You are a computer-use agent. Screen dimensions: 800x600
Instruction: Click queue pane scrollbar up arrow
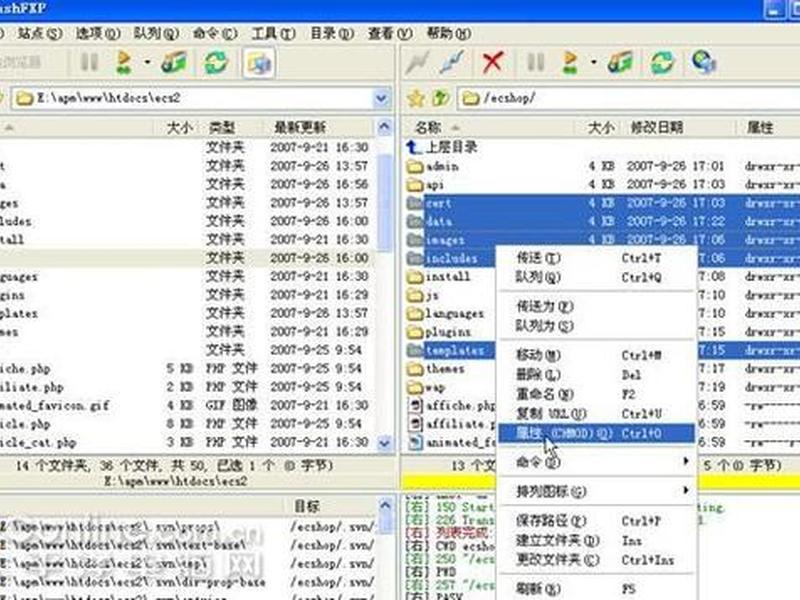[x=385, y=506]
